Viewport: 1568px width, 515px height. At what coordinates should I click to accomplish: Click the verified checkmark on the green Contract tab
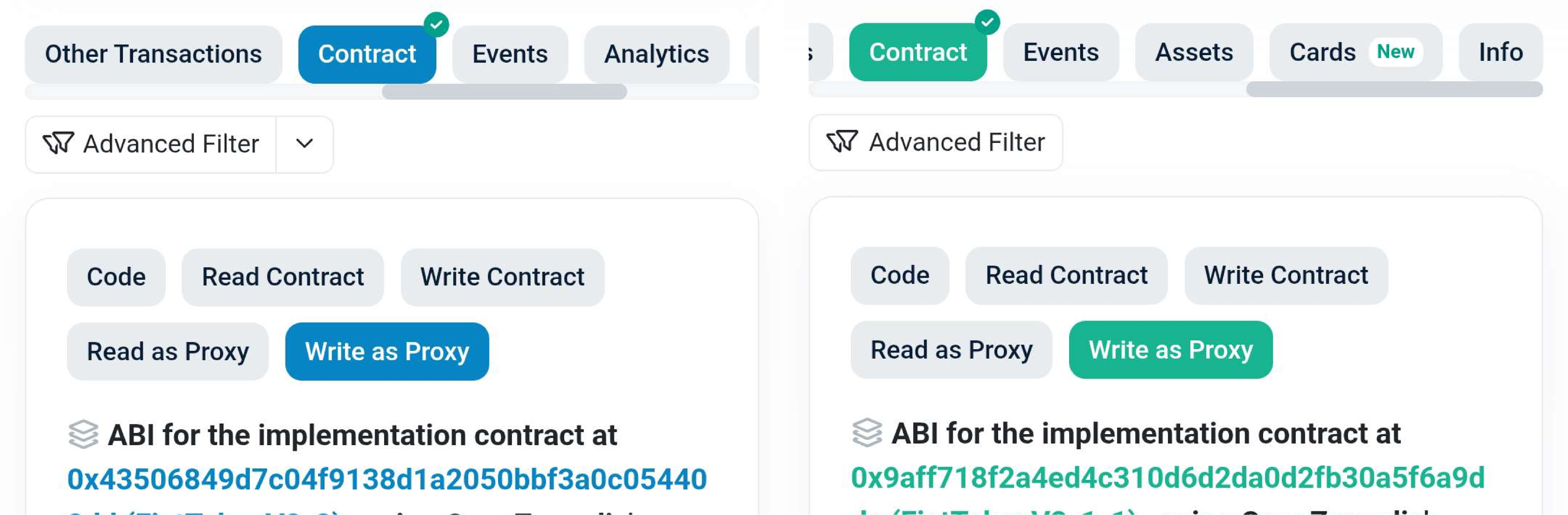point(987,22)
